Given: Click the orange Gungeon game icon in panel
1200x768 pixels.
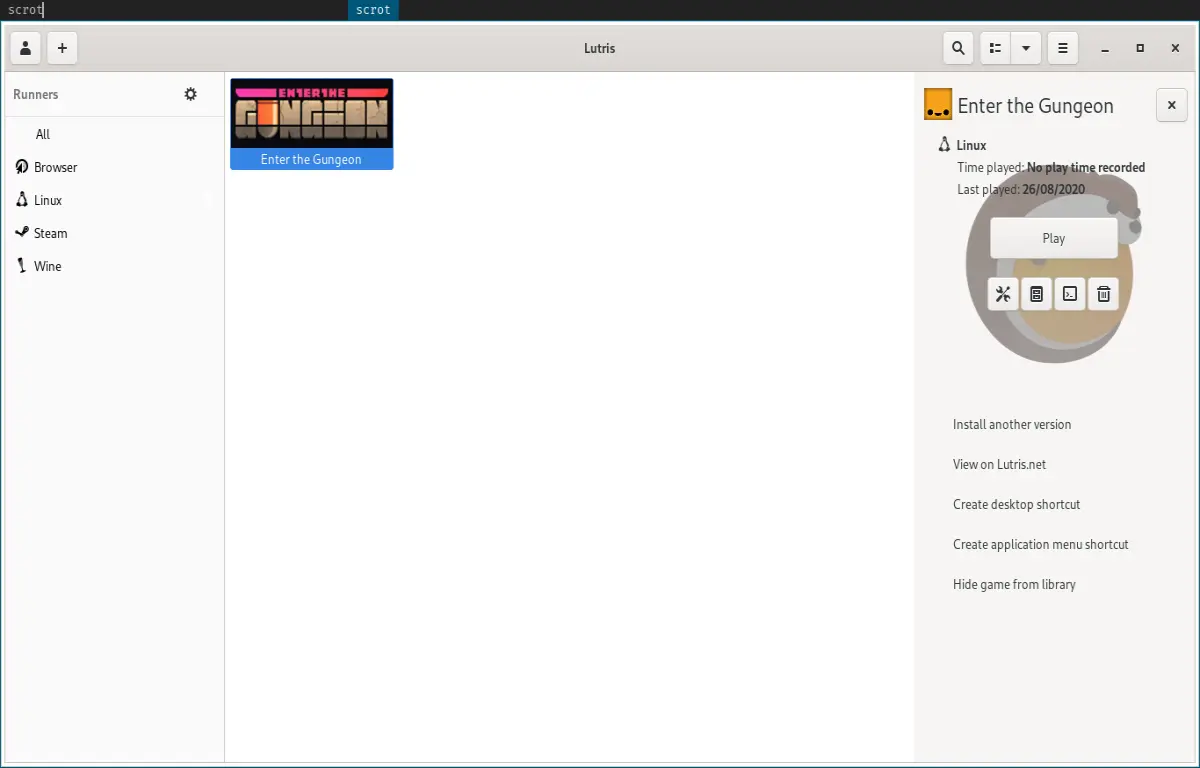Looking at the screenshot, I should 938,104.
